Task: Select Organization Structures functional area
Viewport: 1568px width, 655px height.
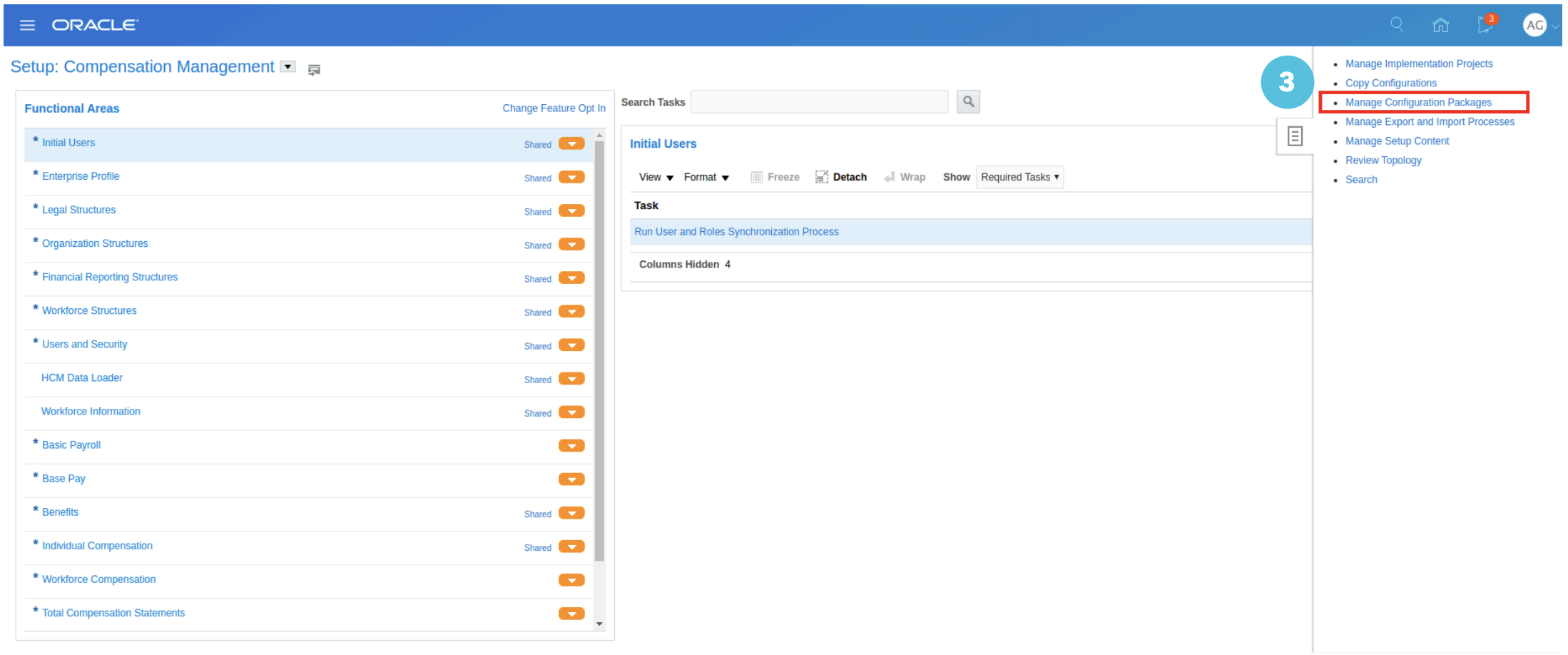Action: click(x=95, y=243)
